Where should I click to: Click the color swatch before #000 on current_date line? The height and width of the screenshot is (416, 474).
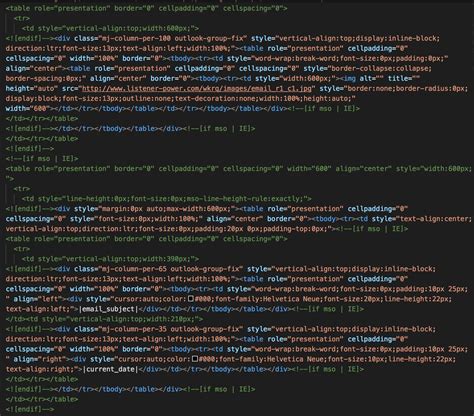point(195,359)
